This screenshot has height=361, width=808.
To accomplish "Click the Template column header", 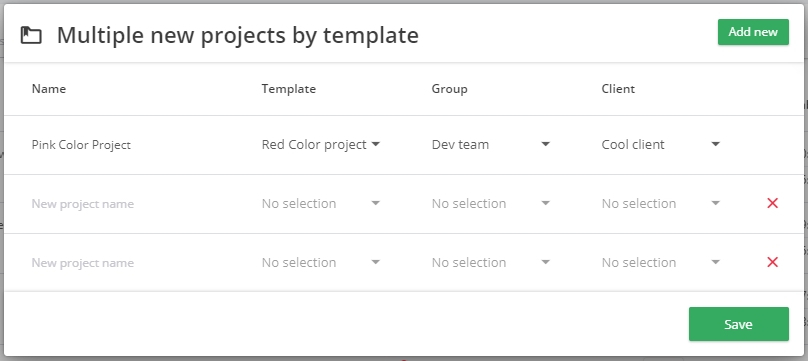I will coord(289,89).
